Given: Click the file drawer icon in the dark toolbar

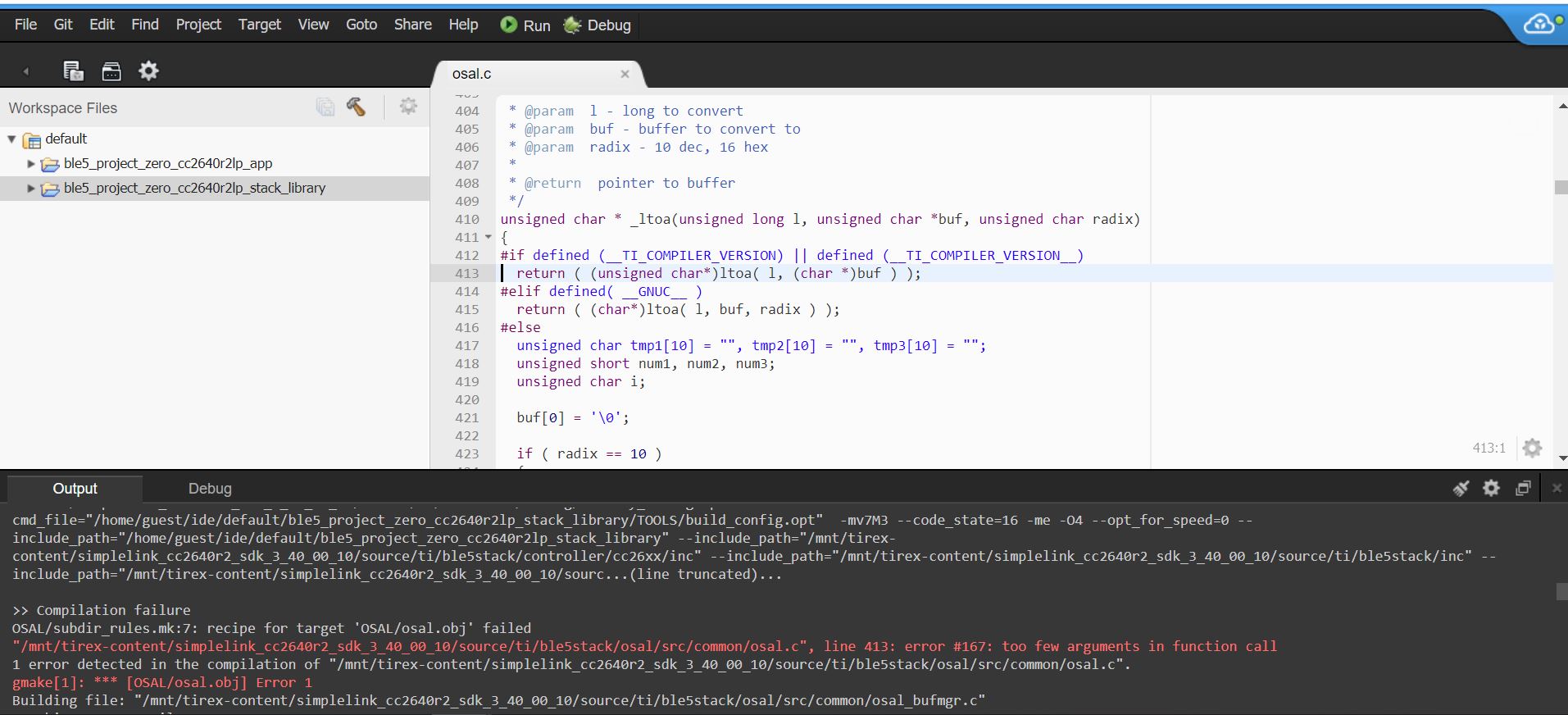Looking at the screenshot, I should coord(111,71).
